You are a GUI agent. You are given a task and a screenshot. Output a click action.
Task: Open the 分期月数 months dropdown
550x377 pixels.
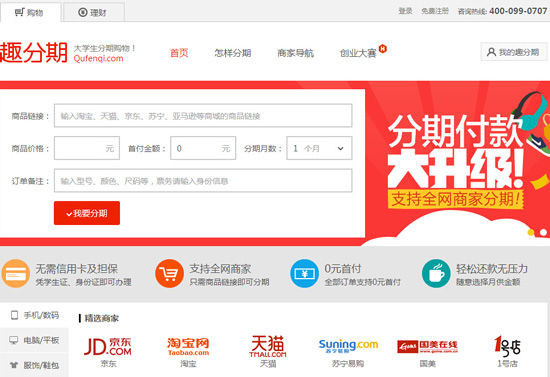(x=319, y=148)
